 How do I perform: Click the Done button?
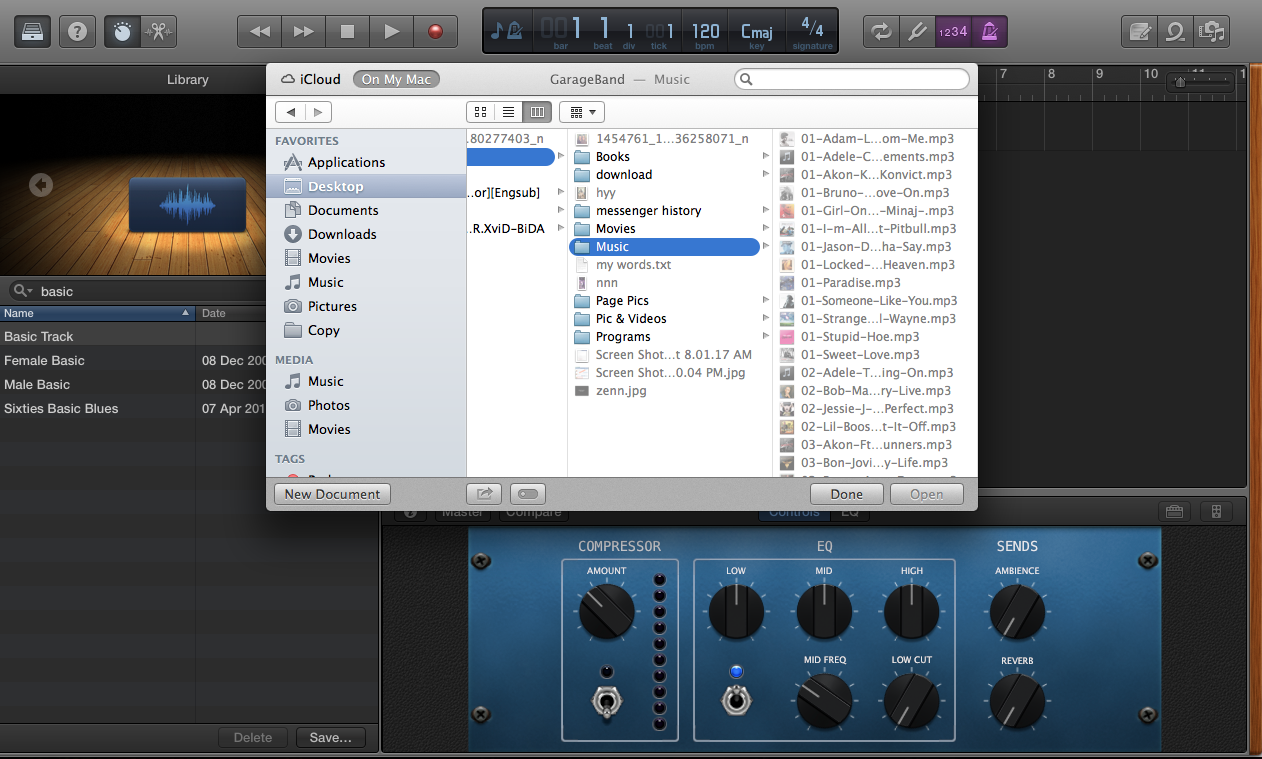click(x=846, y=494)
